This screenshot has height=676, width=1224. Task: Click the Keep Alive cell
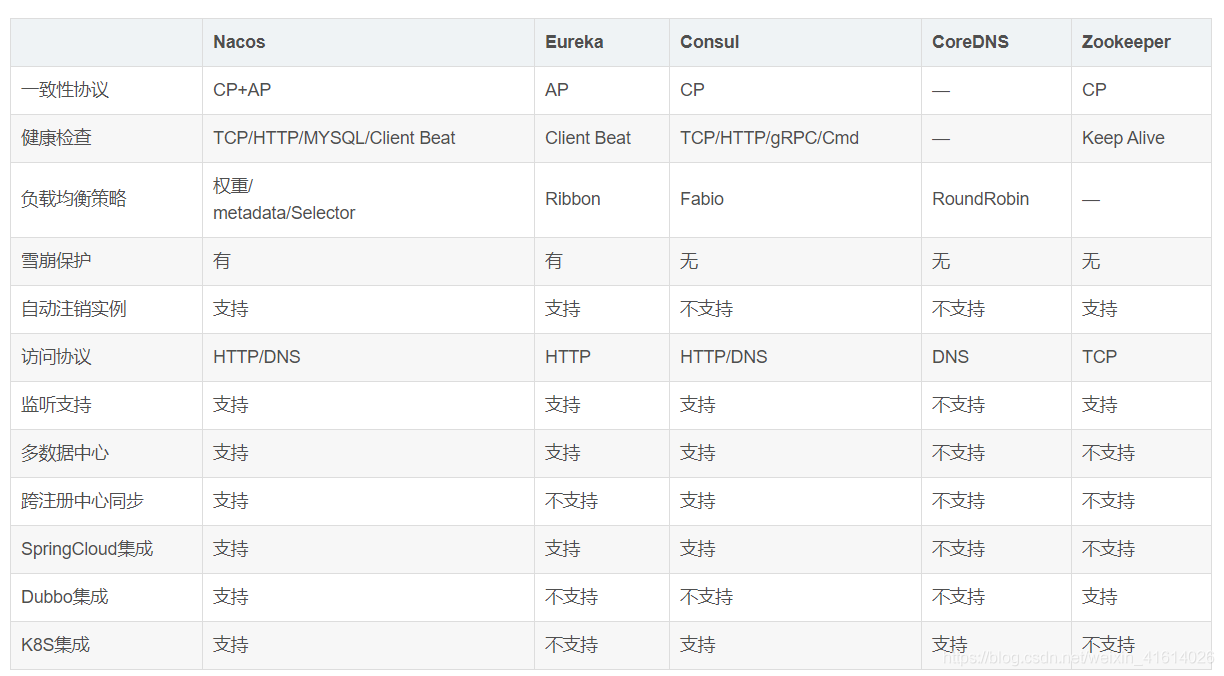pos(1123,138)
